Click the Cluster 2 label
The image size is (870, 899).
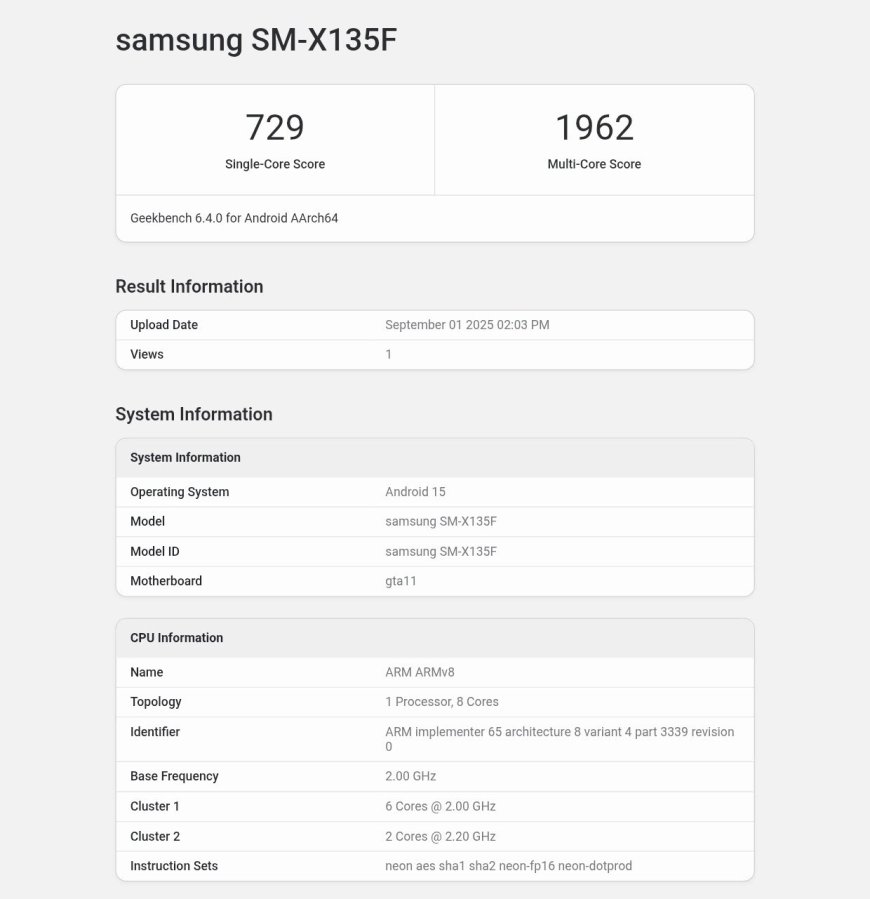tap(155, 836)
